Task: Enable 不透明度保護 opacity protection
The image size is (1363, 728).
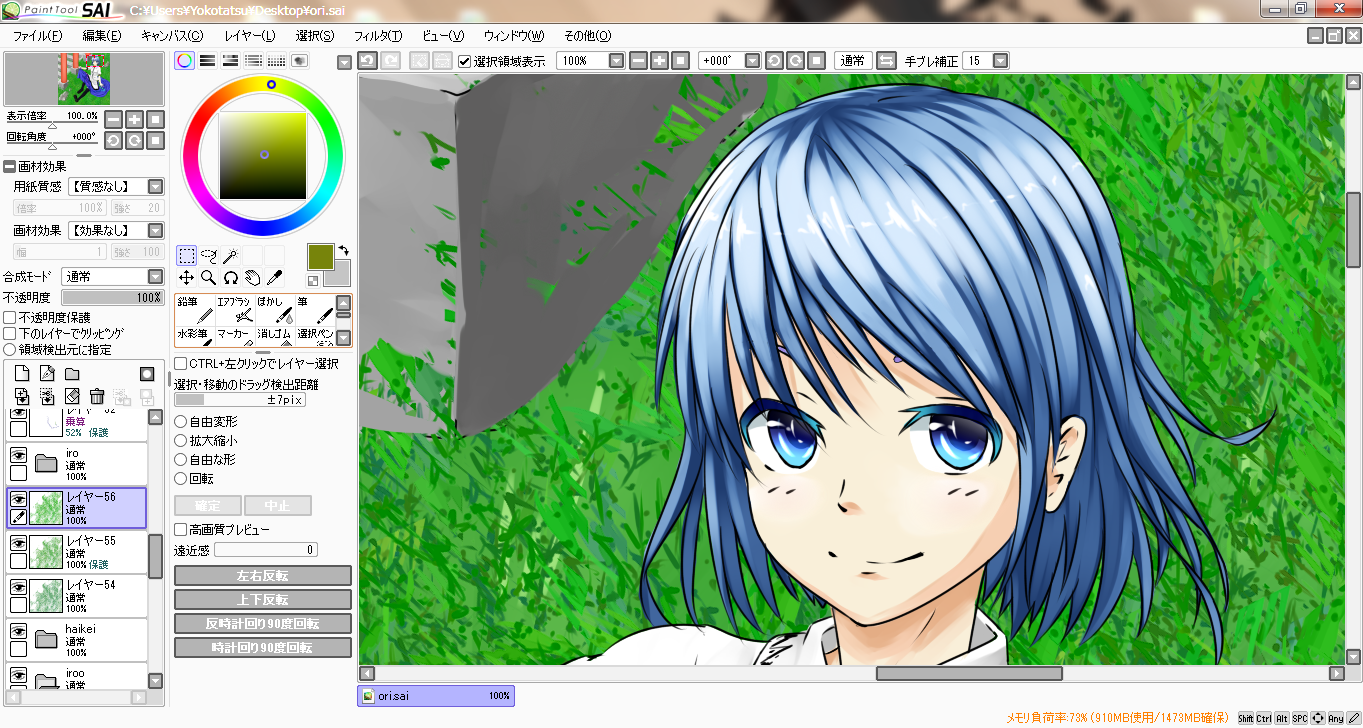Action: 10,317
